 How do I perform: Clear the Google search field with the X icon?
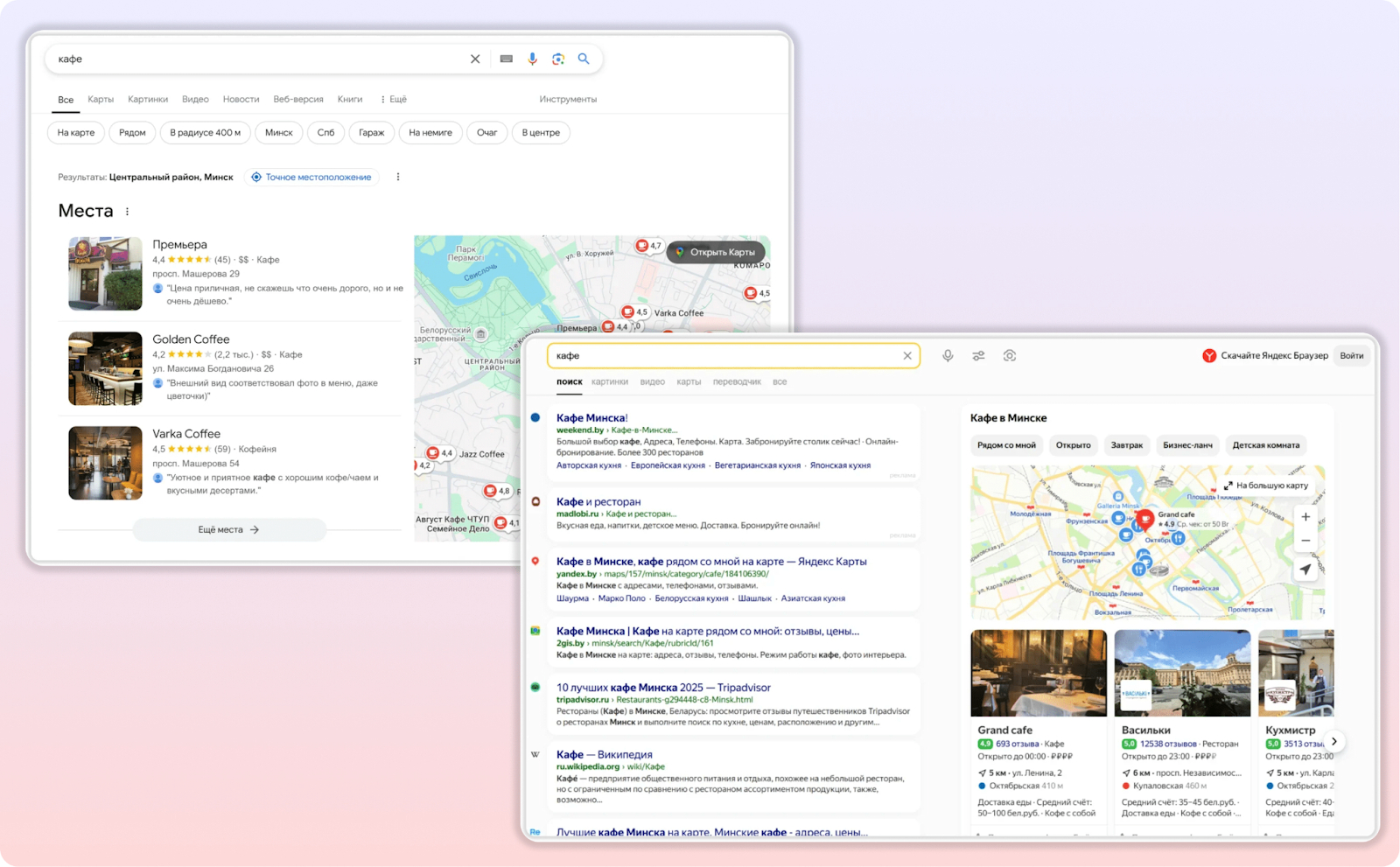pos(475,59)
